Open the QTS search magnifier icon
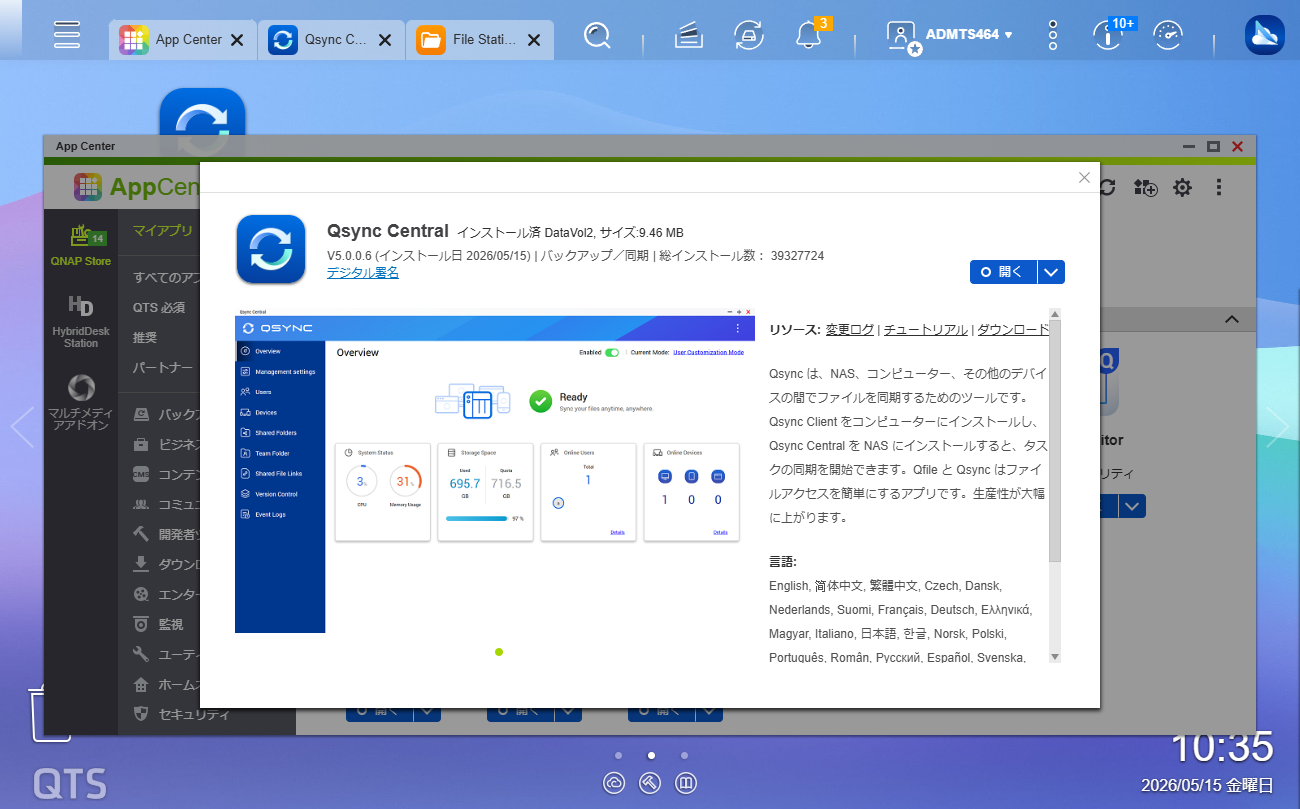The width and height of the screenshot is (1300, 809). click(x=597, y=35)
